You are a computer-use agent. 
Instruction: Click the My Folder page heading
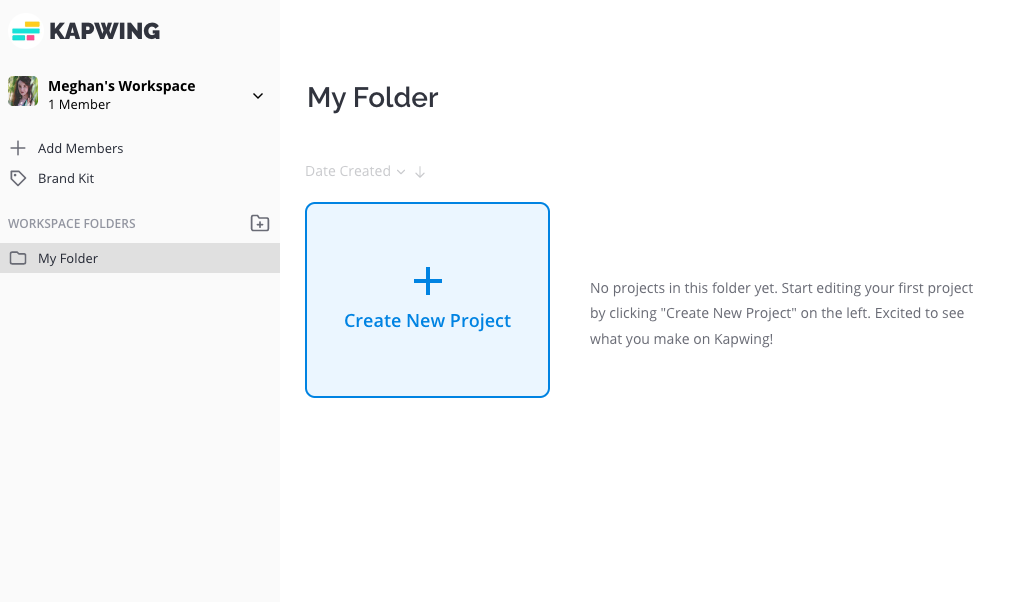pos(372,97)
